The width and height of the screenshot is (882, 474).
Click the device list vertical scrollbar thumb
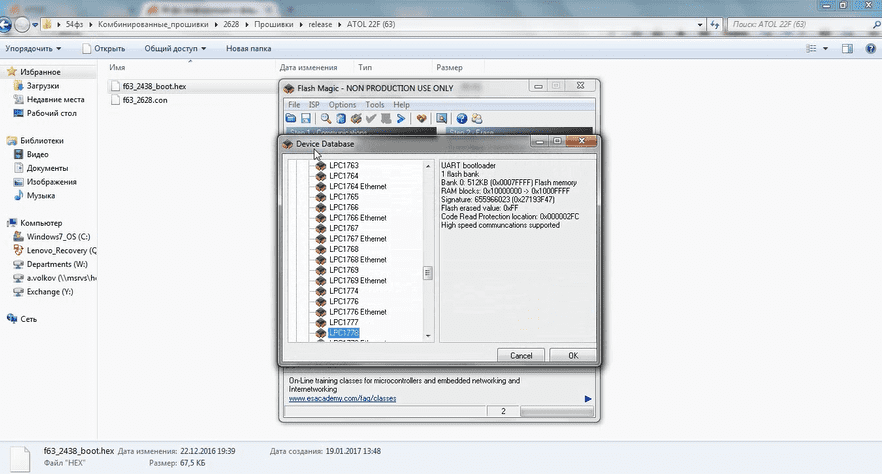tap(428, 273)
